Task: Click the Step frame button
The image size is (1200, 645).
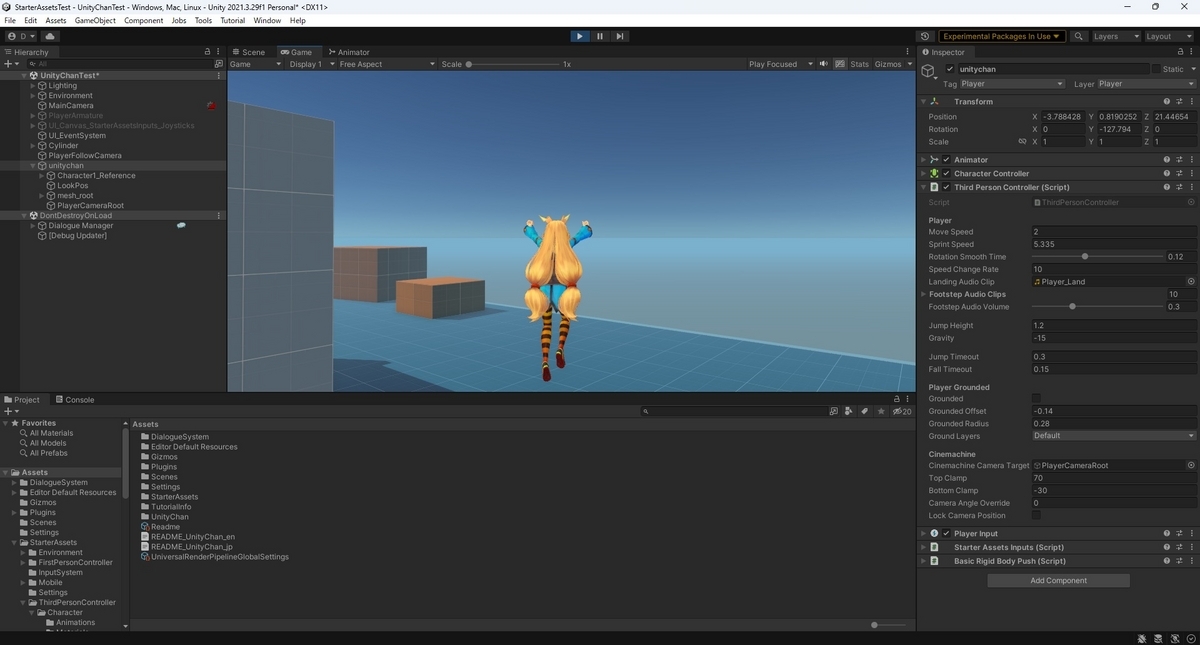Action: pyautogui.click(x=620, y=36)
